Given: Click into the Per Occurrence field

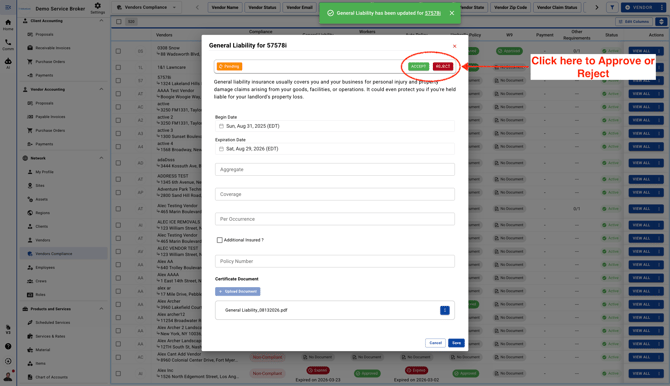Looking at the screenshot, I should coord(335,219).
